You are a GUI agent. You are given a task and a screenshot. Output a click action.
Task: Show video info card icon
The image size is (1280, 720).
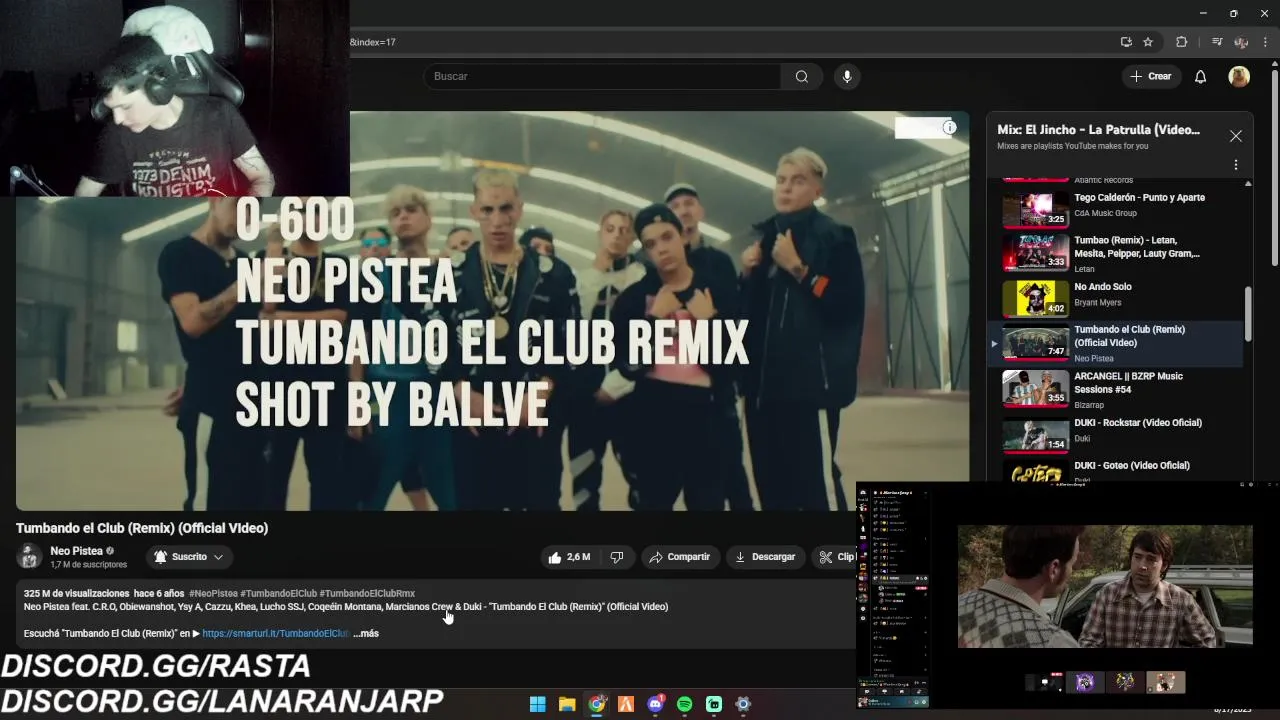pyautogui.click(x=949, y=127)
